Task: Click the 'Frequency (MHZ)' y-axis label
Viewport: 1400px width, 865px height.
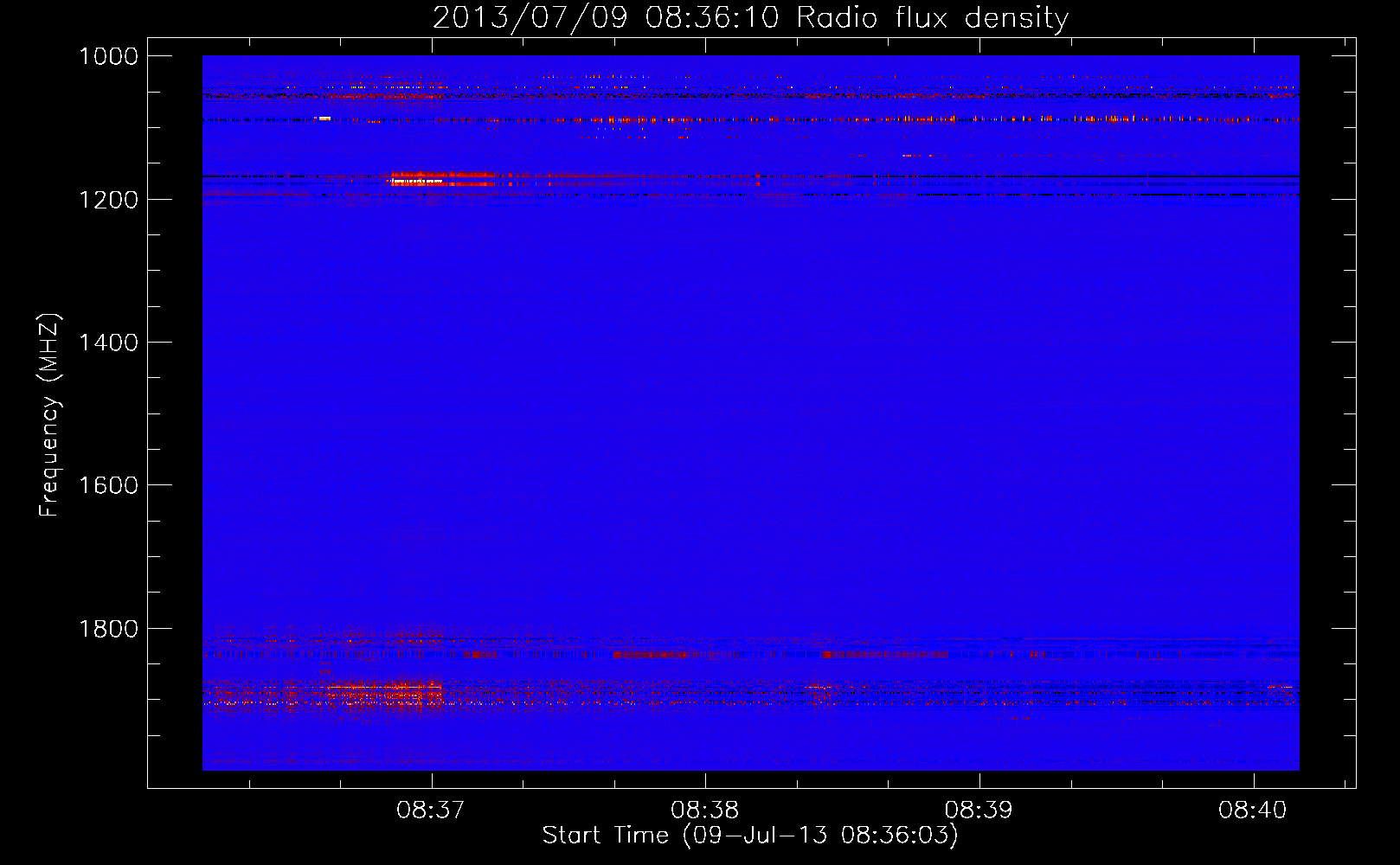Action: click(x=49, y=415)
